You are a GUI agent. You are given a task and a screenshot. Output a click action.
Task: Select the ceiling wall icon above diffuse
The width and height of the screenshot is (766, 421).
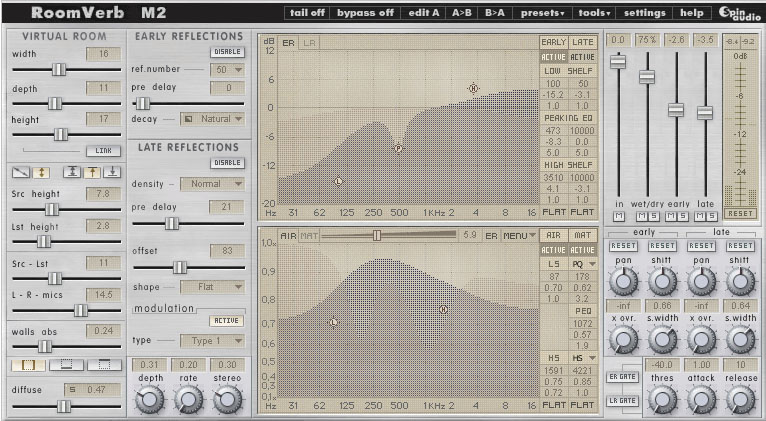point(104,365)
